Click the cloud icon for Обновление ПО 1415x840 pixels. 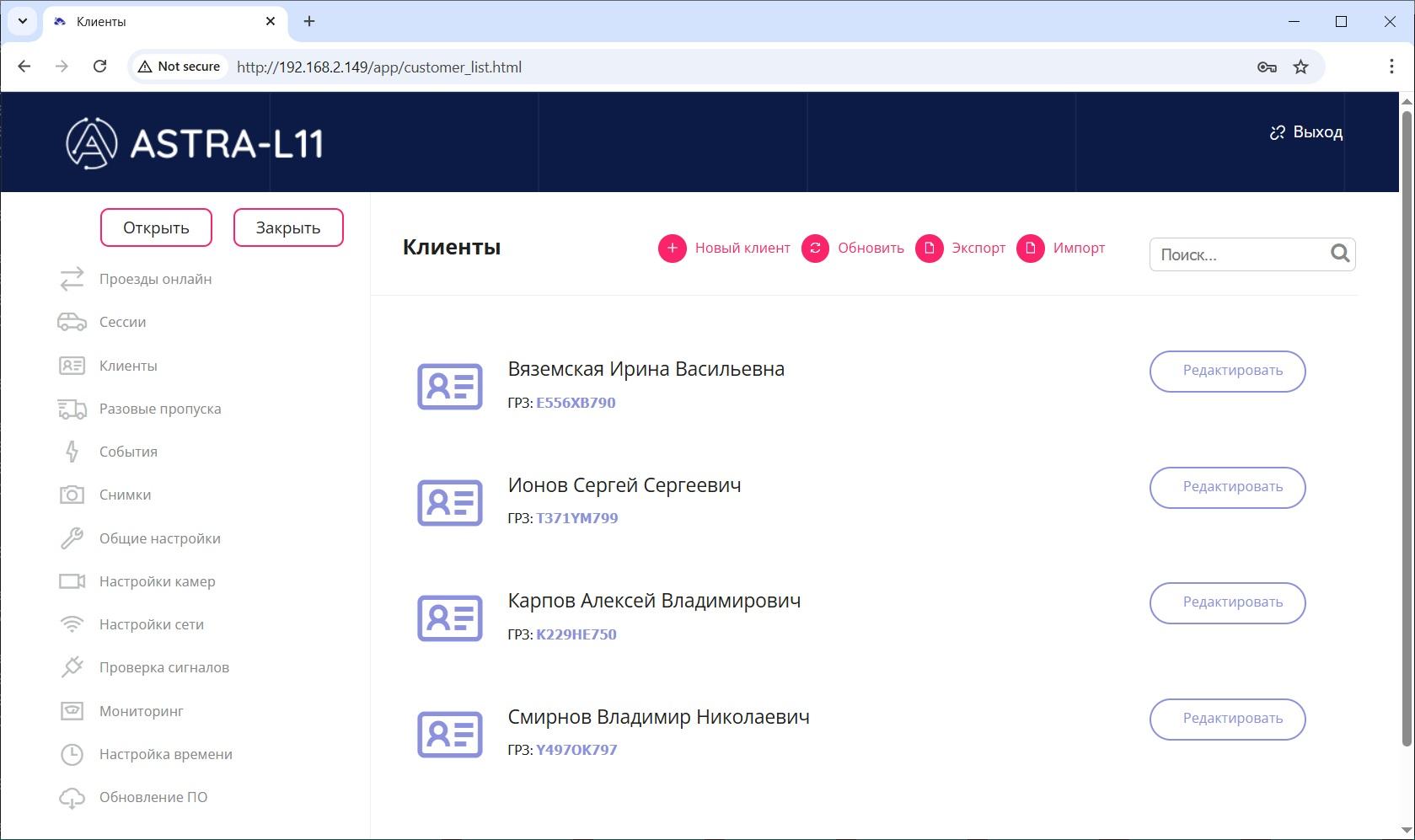[72, 798]
